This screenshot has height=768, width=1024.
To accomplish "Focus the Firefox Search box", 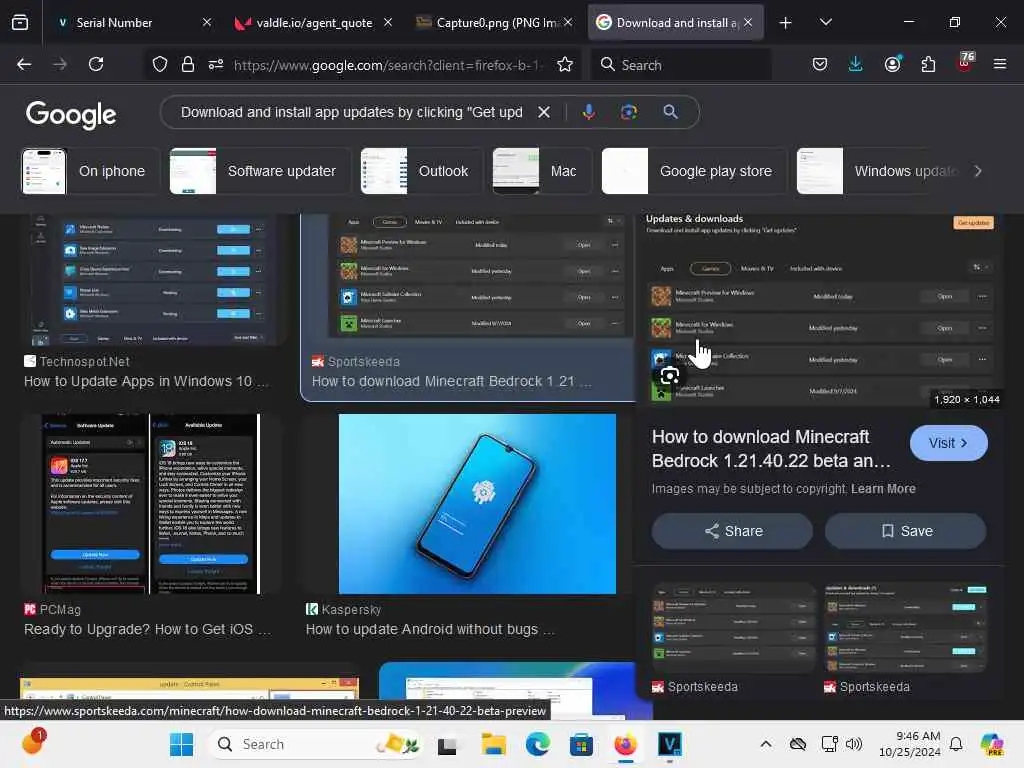I will pyautogui.click(x=680, y=65).
